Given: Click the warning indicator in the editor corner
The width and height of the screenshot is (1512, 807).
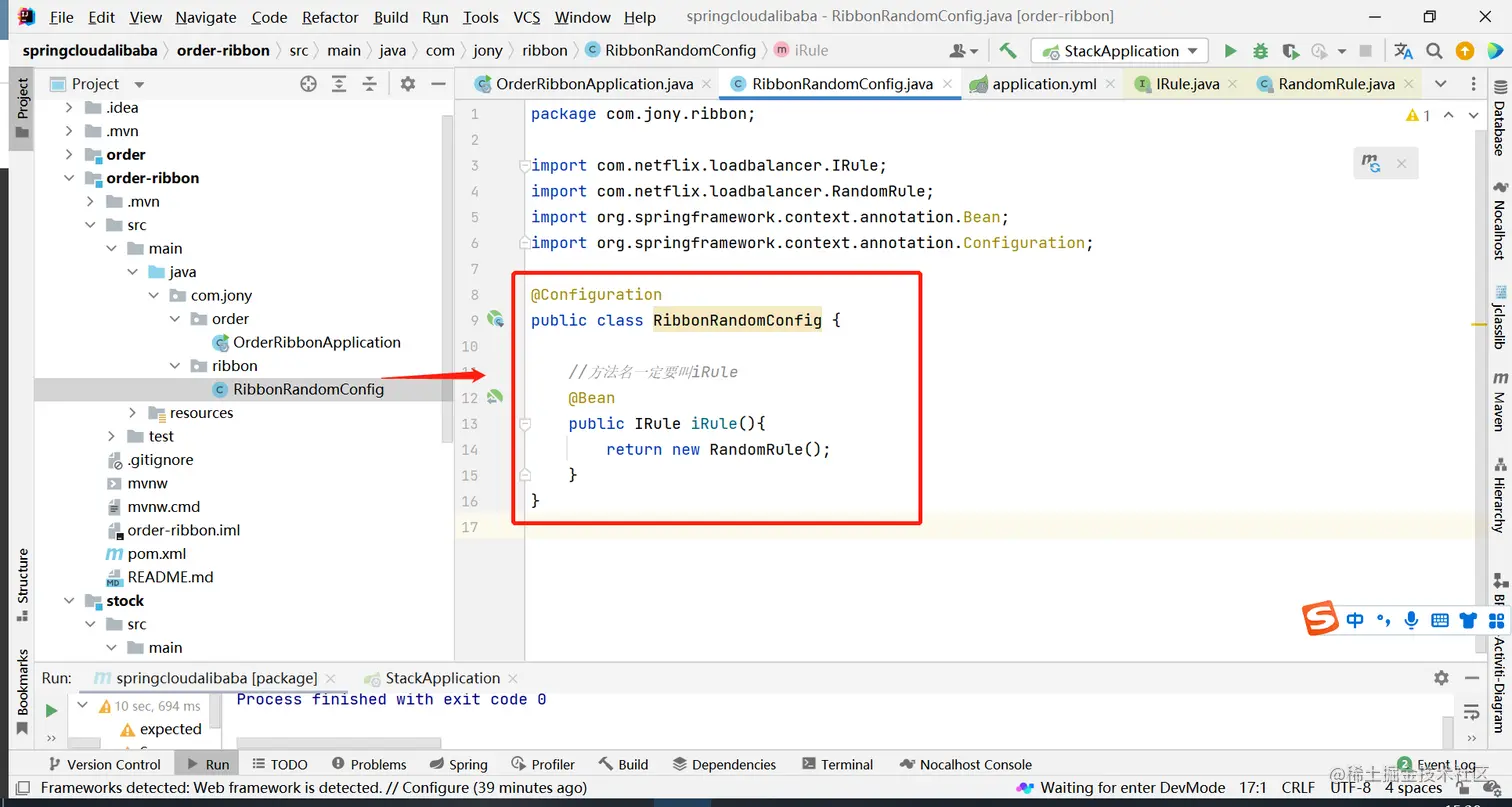Looking at the screenshot, I should tap(1418, 116).
